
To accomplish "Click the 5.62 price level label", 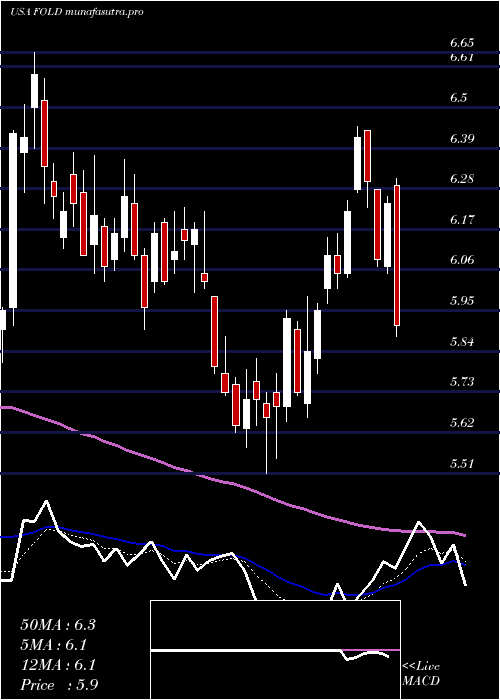I will [x=462, y=422].
